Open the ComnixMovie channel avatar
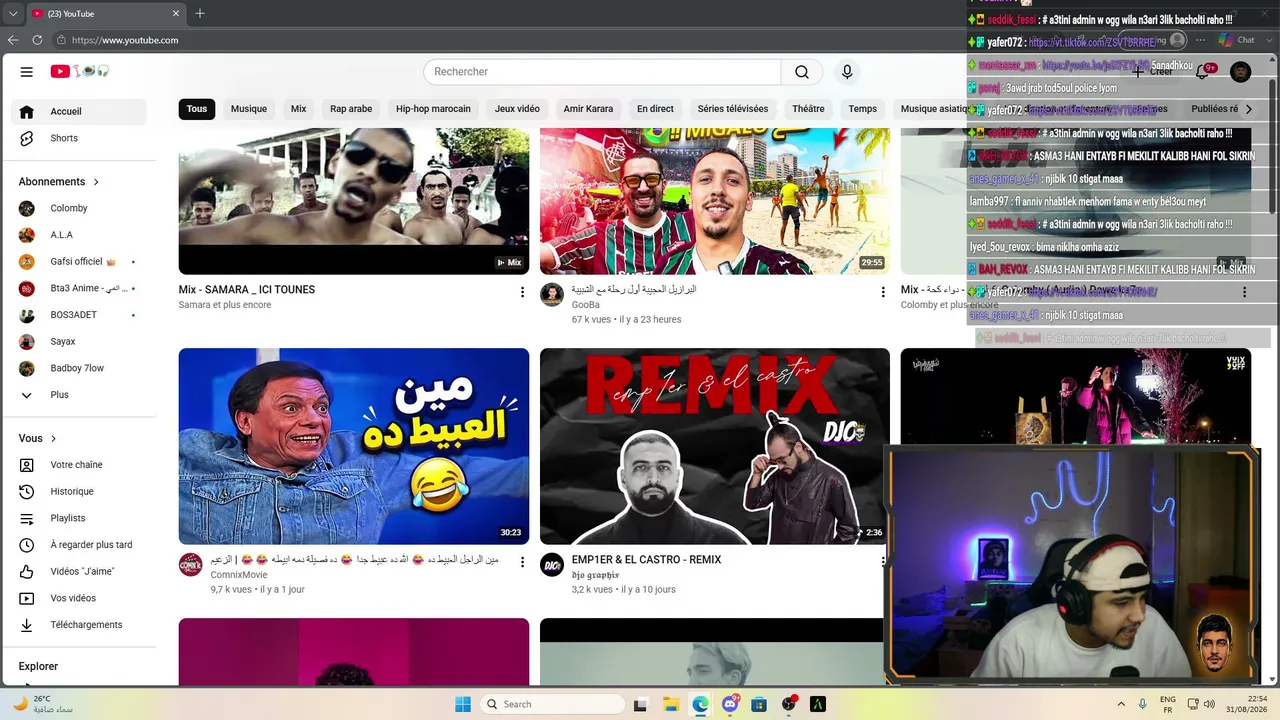The width and height of the screenshot is (1280, 720). pyautogui.click(x=191, y=564)
